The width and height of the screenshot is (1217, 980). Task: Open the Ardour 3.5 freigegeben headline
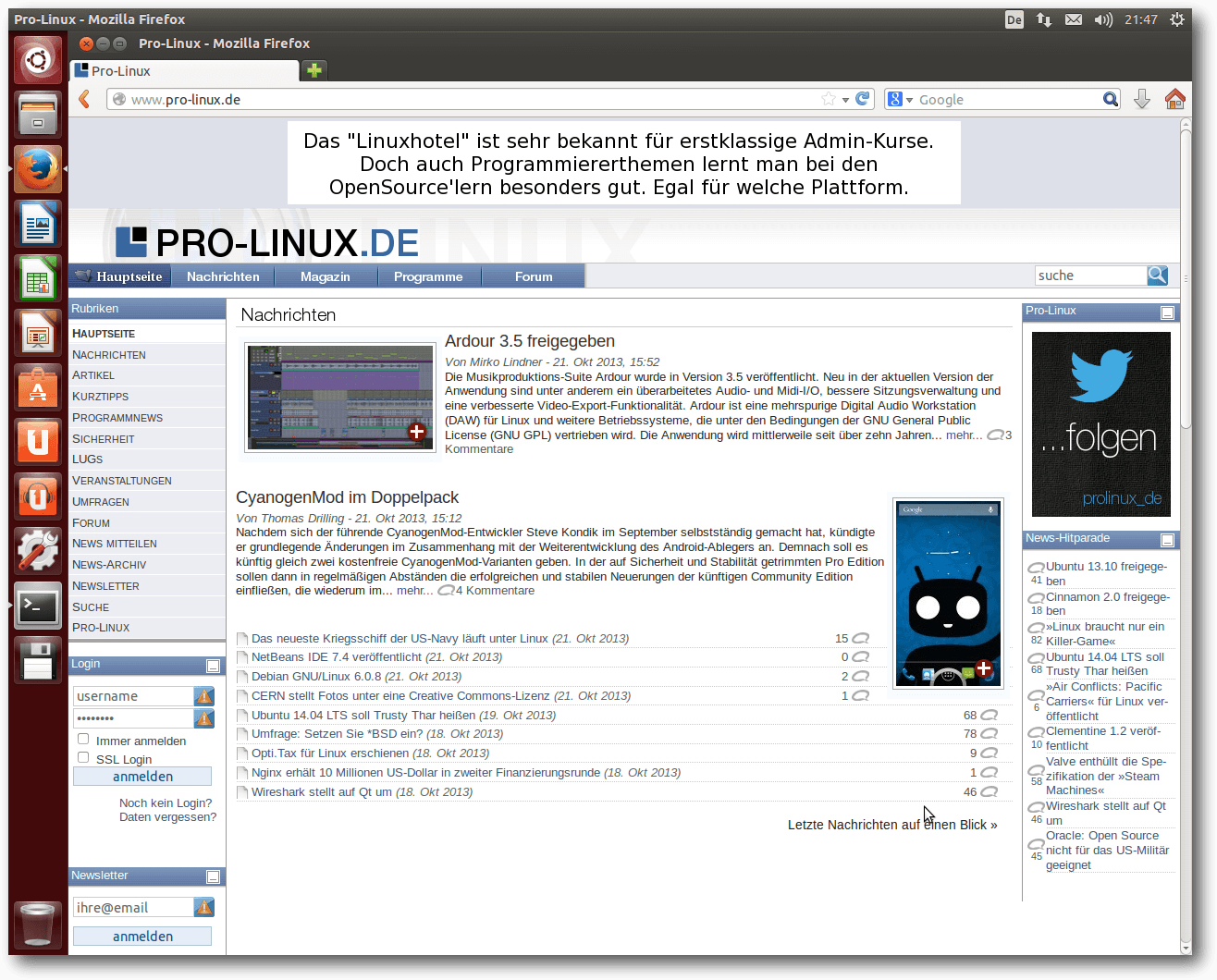[x=530, y=341]
